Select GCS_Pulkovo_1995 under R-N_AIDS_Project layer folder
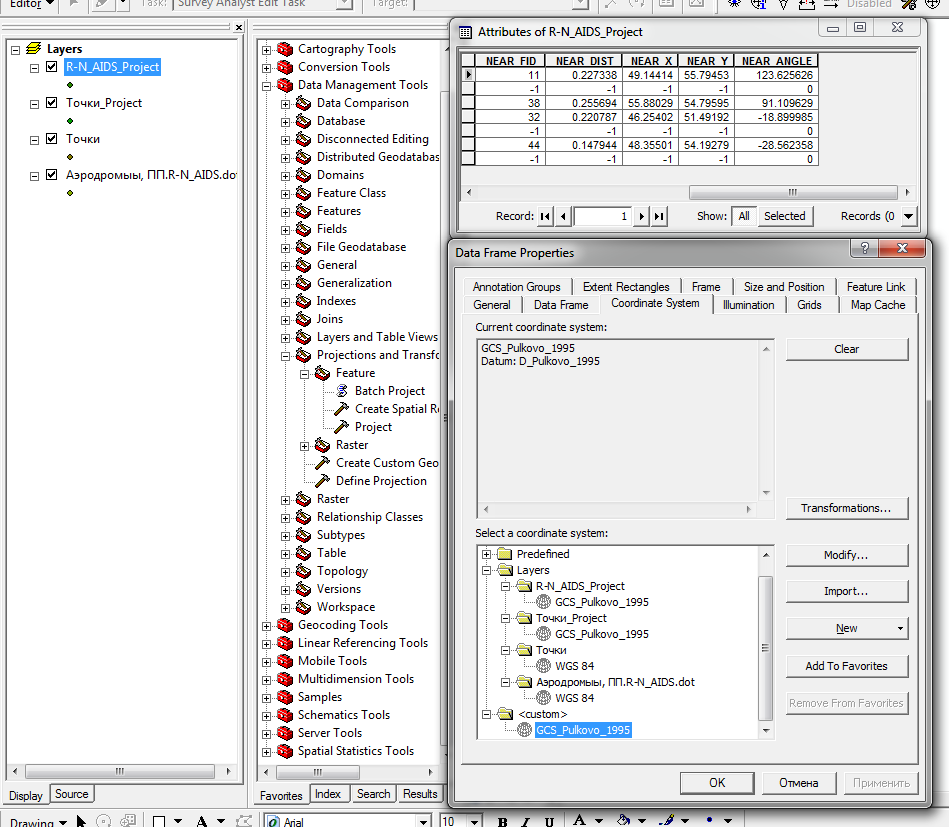The height and width of the screenshot is (827, 949). [602, 602]
